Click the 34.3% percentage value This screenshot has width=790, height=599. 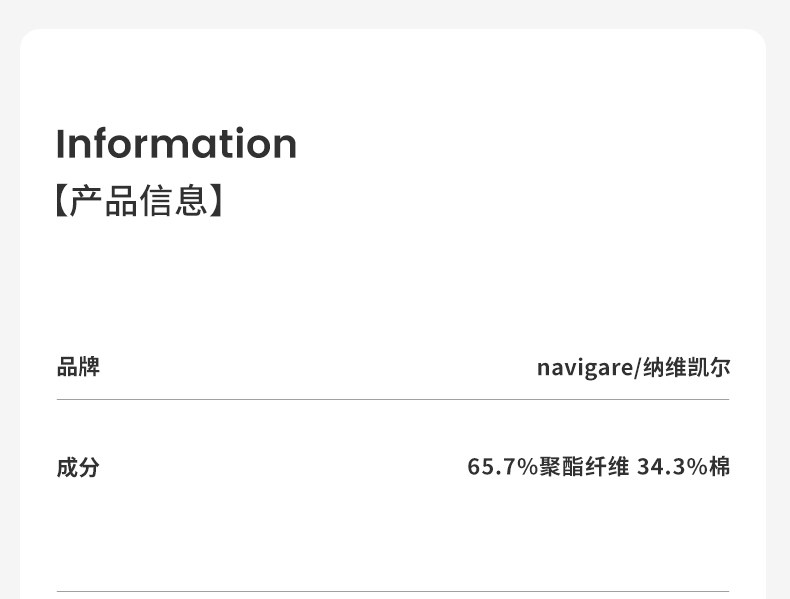point(672,467)
